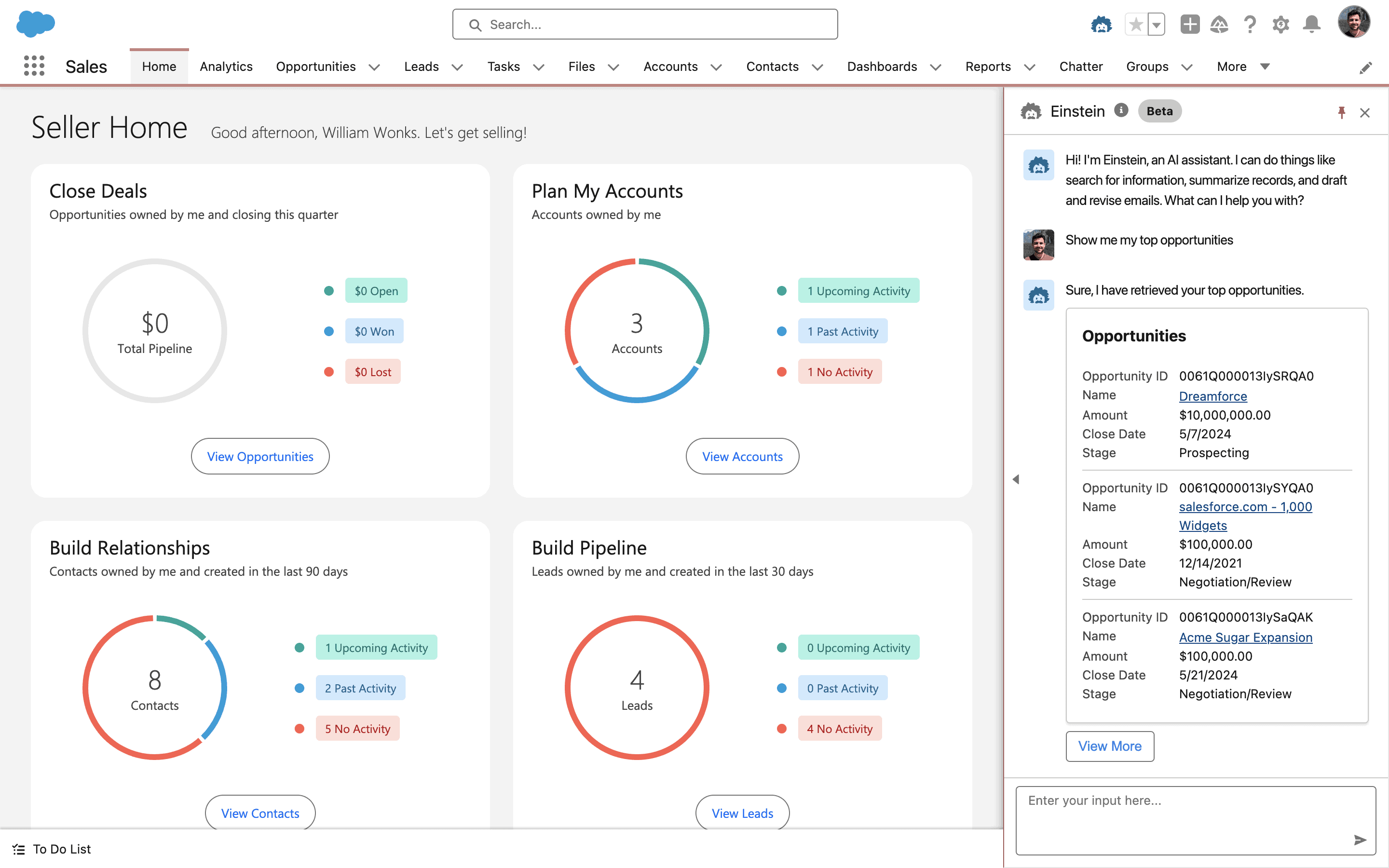
Task: Click the View Leads button
Action: 742,813
